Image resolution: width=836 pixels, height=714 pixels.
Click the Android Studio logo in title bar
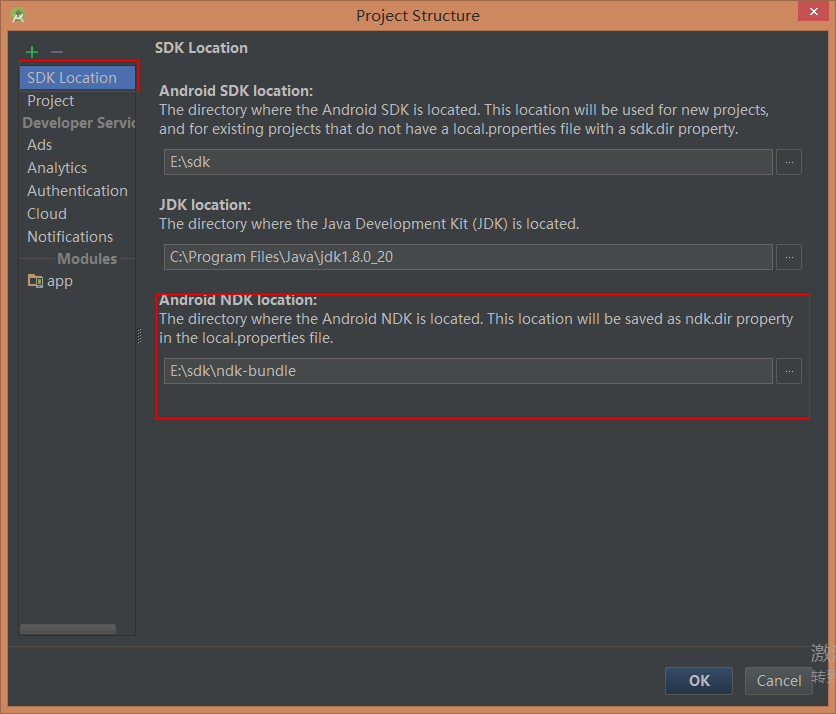pos(18,15)
